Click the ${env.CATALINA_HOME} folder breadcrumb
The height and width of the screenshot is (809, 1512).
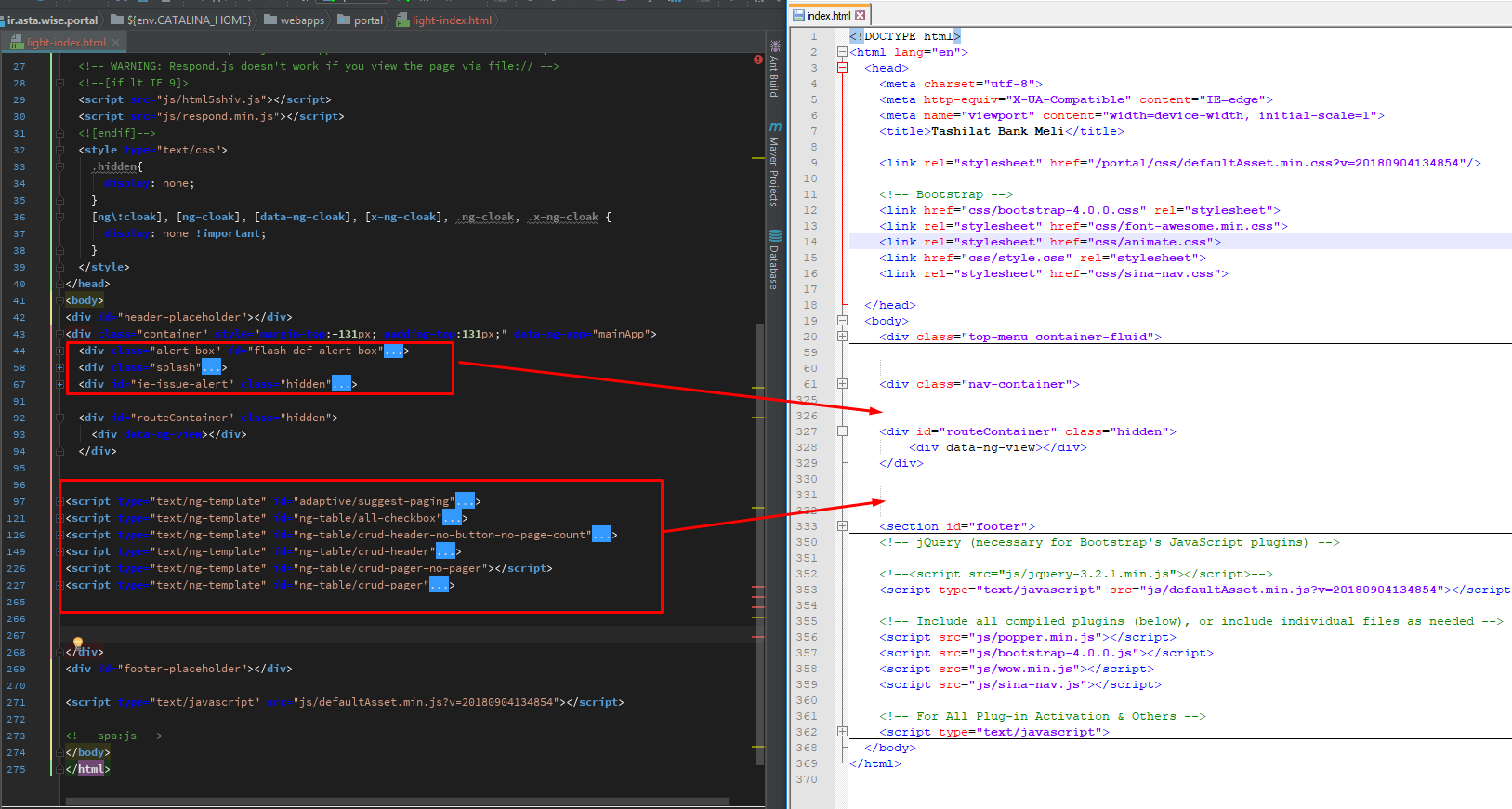pyautogui.click(x=181, y=20)
